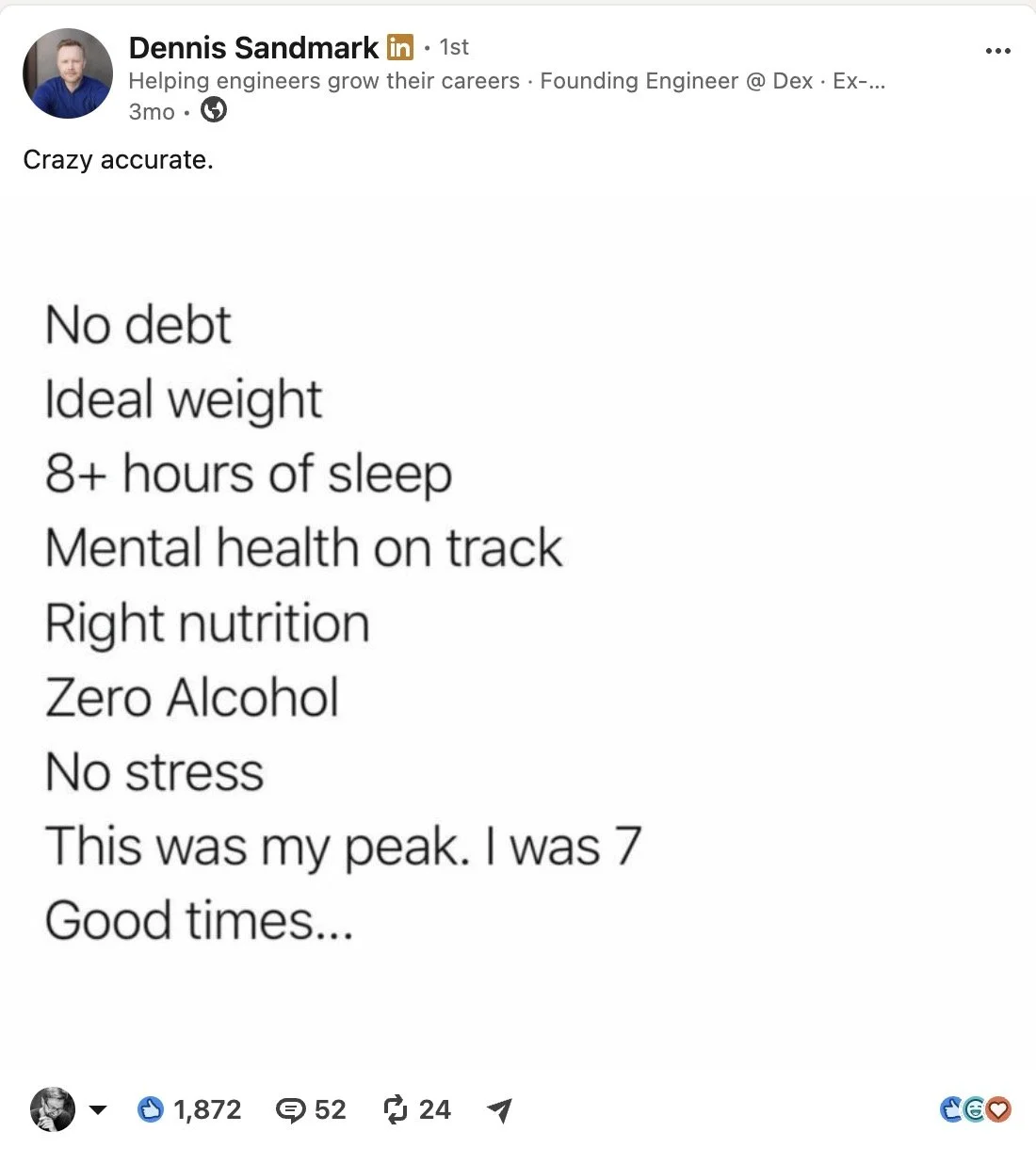Click the 24 reposts count
Viewport: 1036px width, 1164px height.
[434, 1109]
